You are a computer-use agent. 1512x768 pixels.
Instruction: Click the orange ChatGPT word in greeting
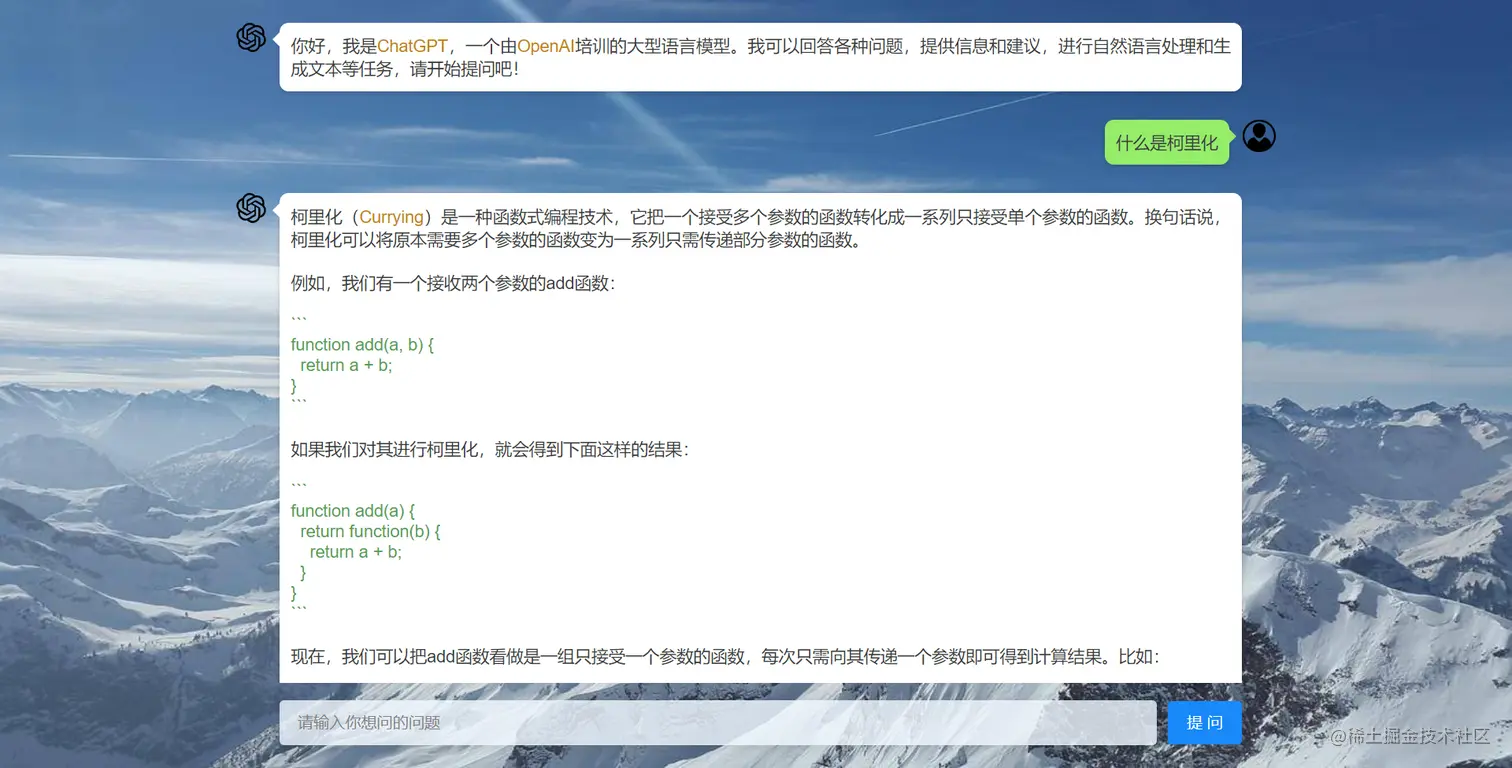point(412,46)
